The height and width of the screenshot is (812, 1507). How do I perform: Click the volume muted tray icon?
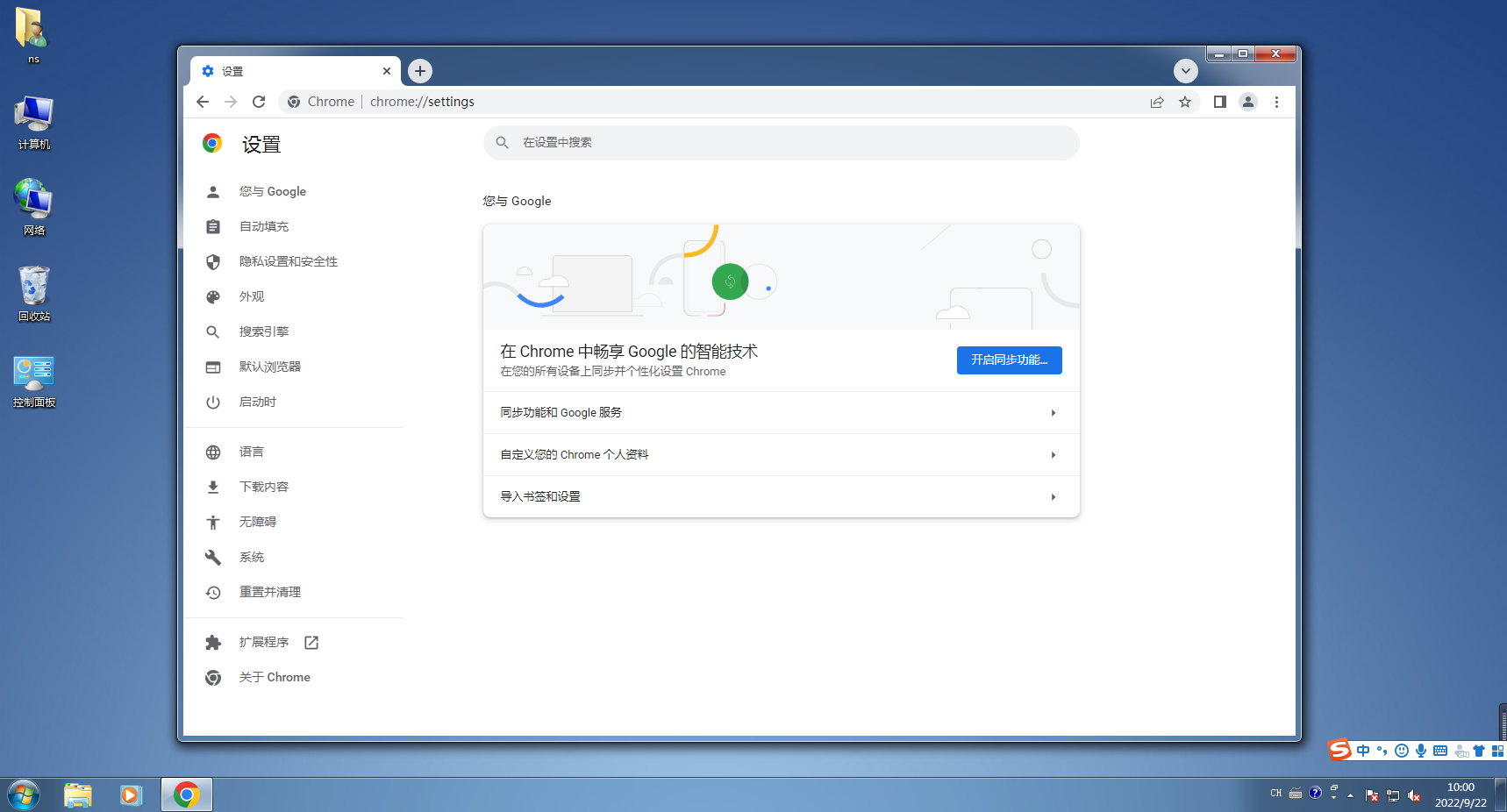click(x=1414, y=795)
